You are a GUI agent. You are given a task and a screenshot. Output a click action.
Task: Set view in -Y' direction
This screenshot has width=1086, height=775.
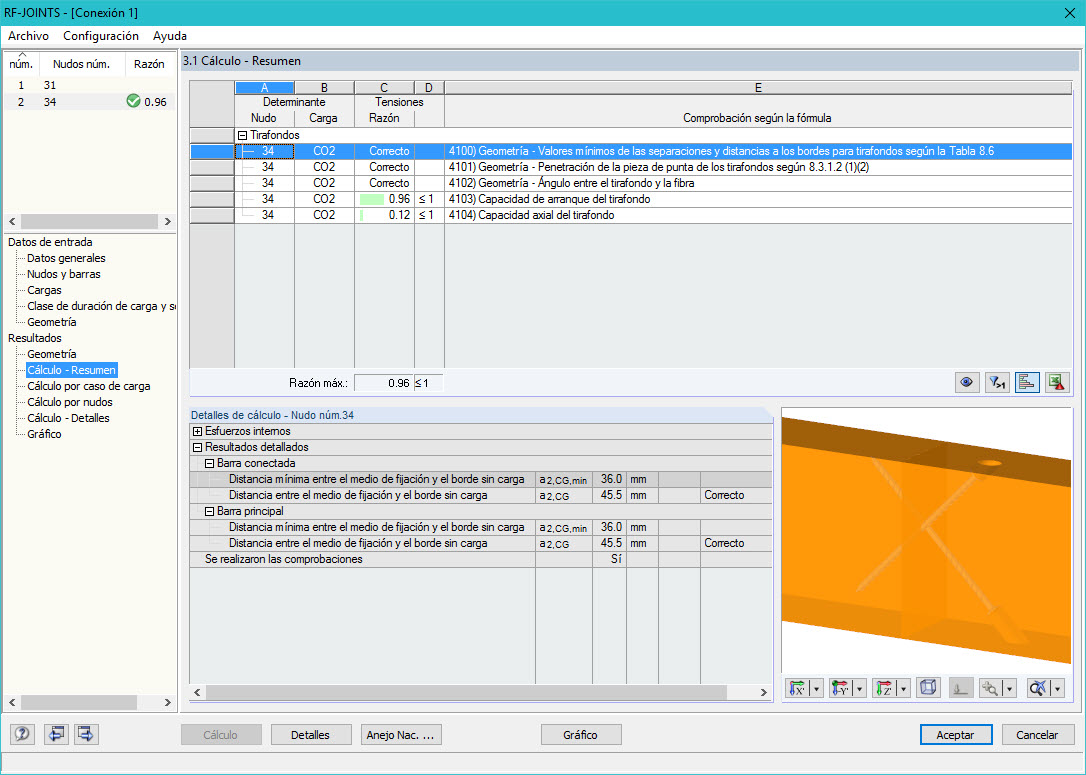(x=841, y=688)
